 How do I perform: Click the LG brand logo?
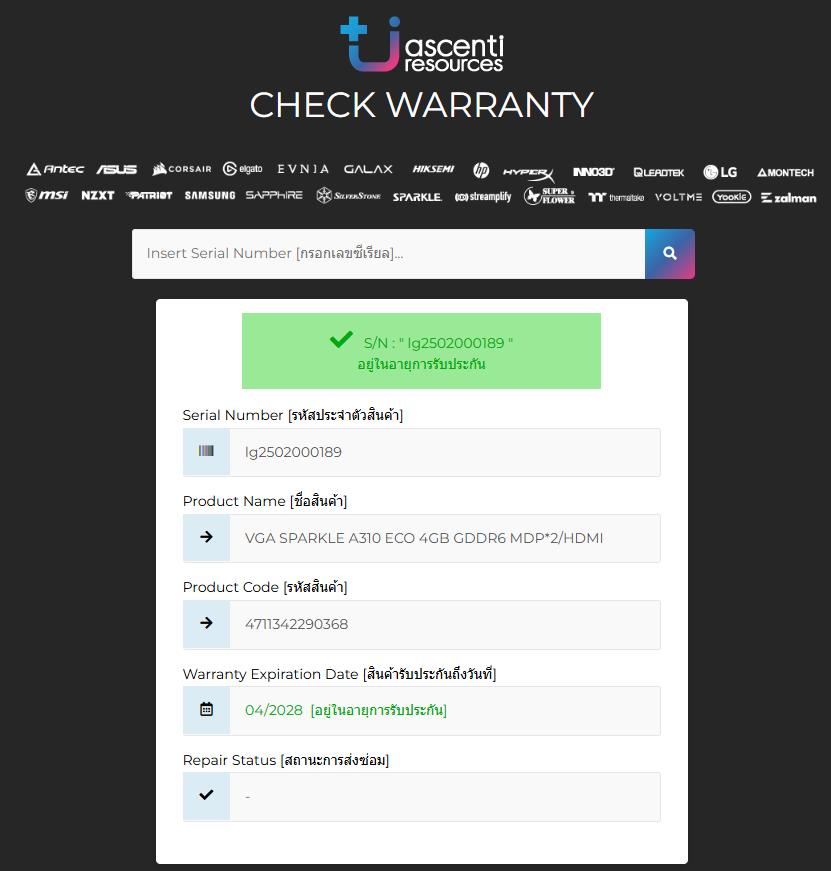coord(720,172)
